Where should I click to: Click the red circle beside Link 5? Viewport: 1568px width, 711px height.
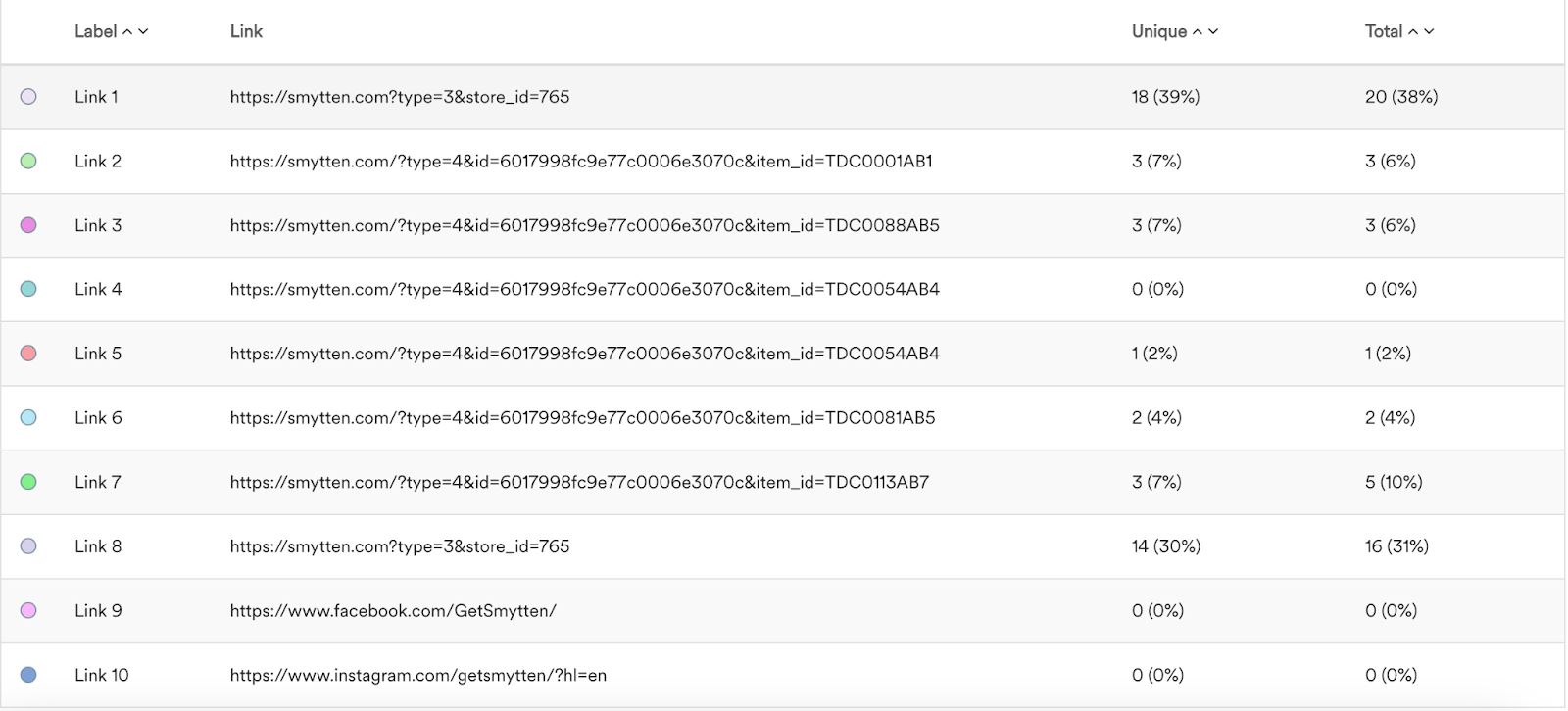[28, 354]
